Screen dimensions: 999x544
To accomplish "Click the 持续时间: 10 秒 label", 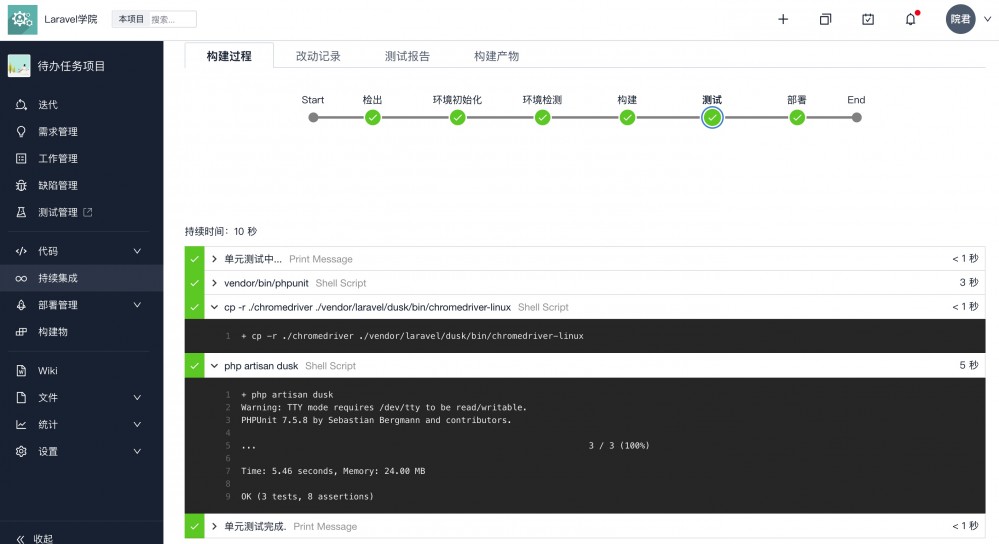I will point(221,231).
